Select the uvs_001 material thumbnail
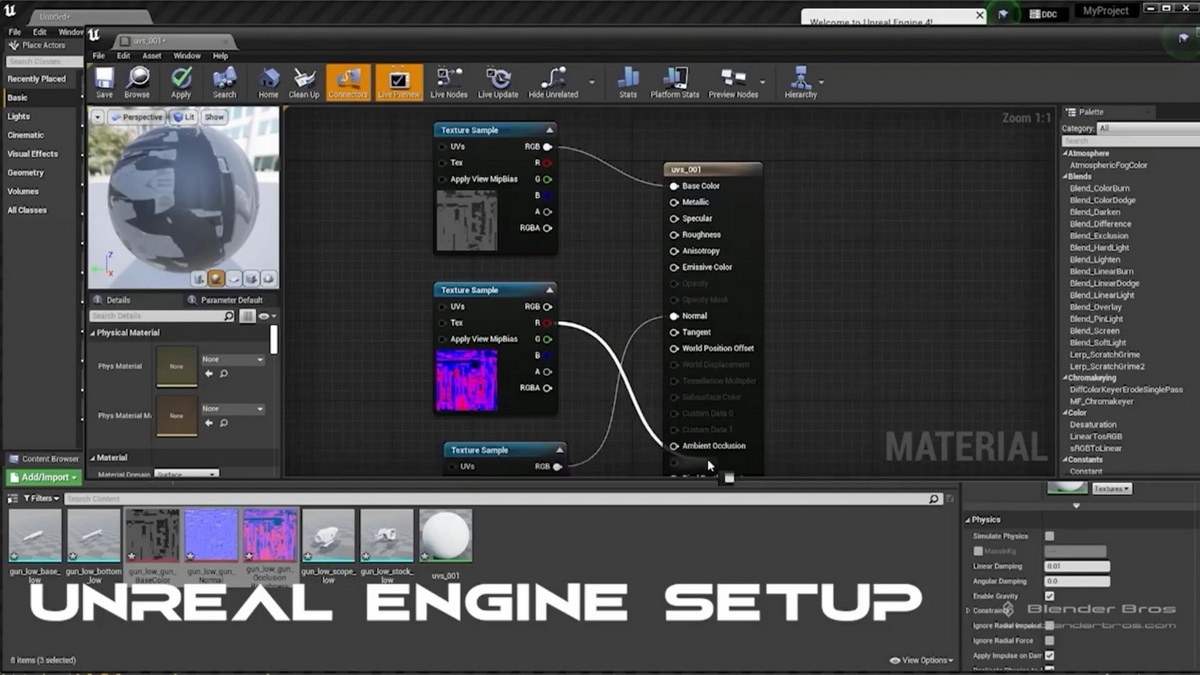The height and width of the screenshot is (675, 1200). point(445,535)
